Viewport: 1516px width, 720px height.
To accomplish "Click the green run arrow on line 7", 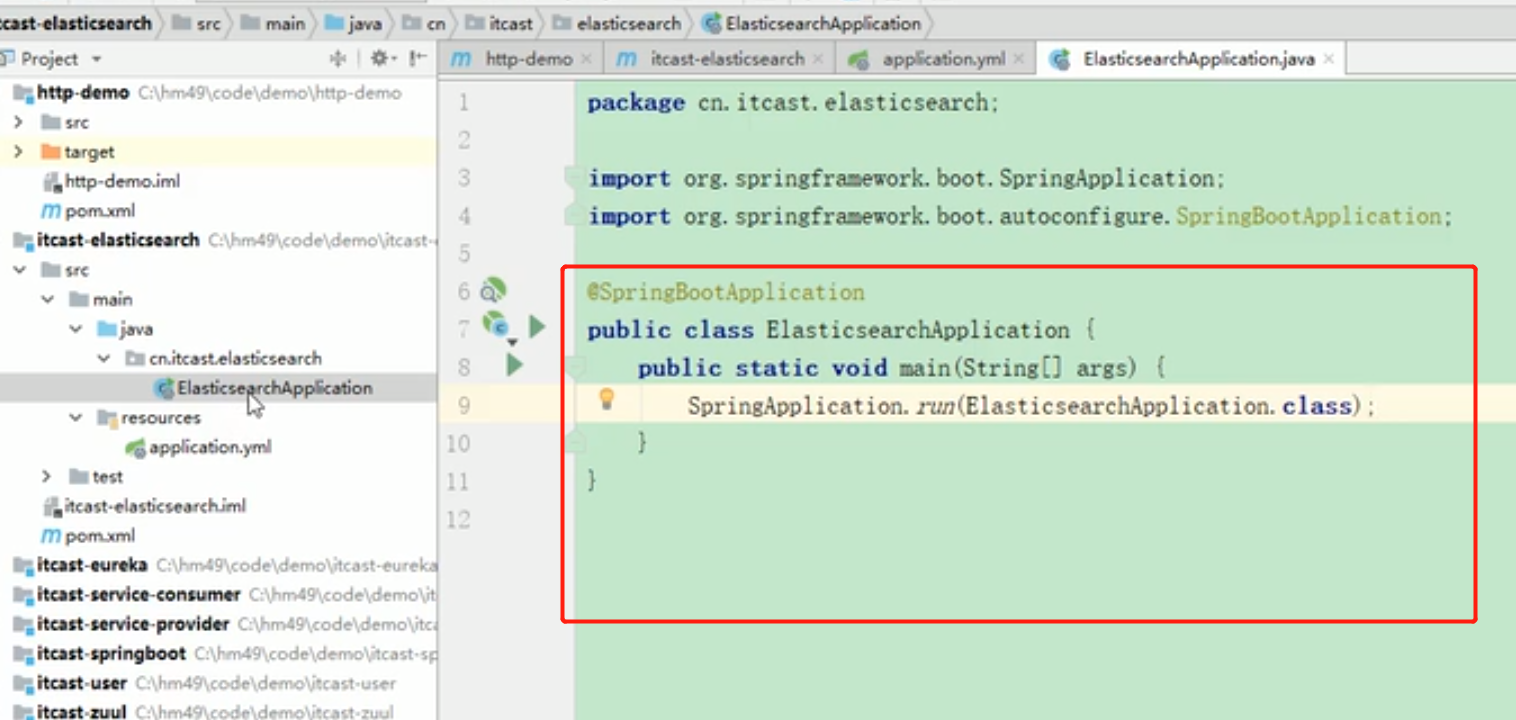I will pos(536,326).
